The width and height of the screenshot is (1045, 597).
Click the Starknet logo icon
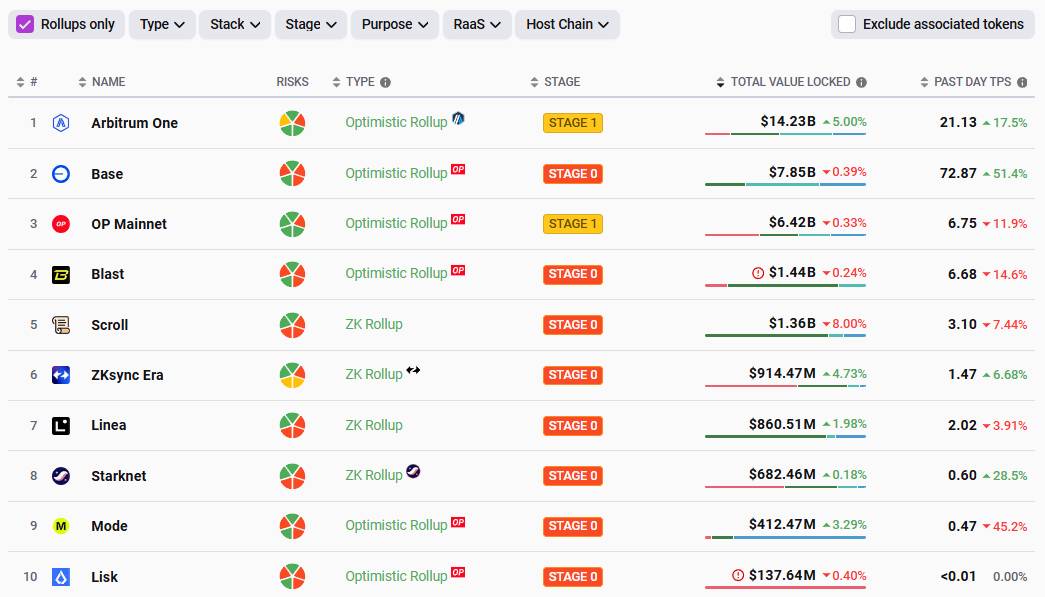(x=61, y=476)
